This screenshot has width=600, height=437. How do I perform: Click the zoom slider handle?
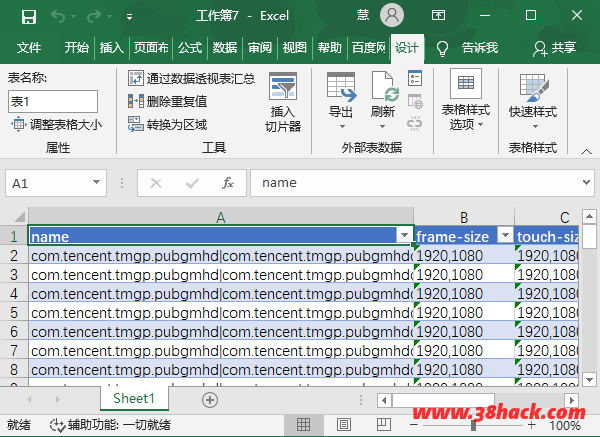pos(473,425)
